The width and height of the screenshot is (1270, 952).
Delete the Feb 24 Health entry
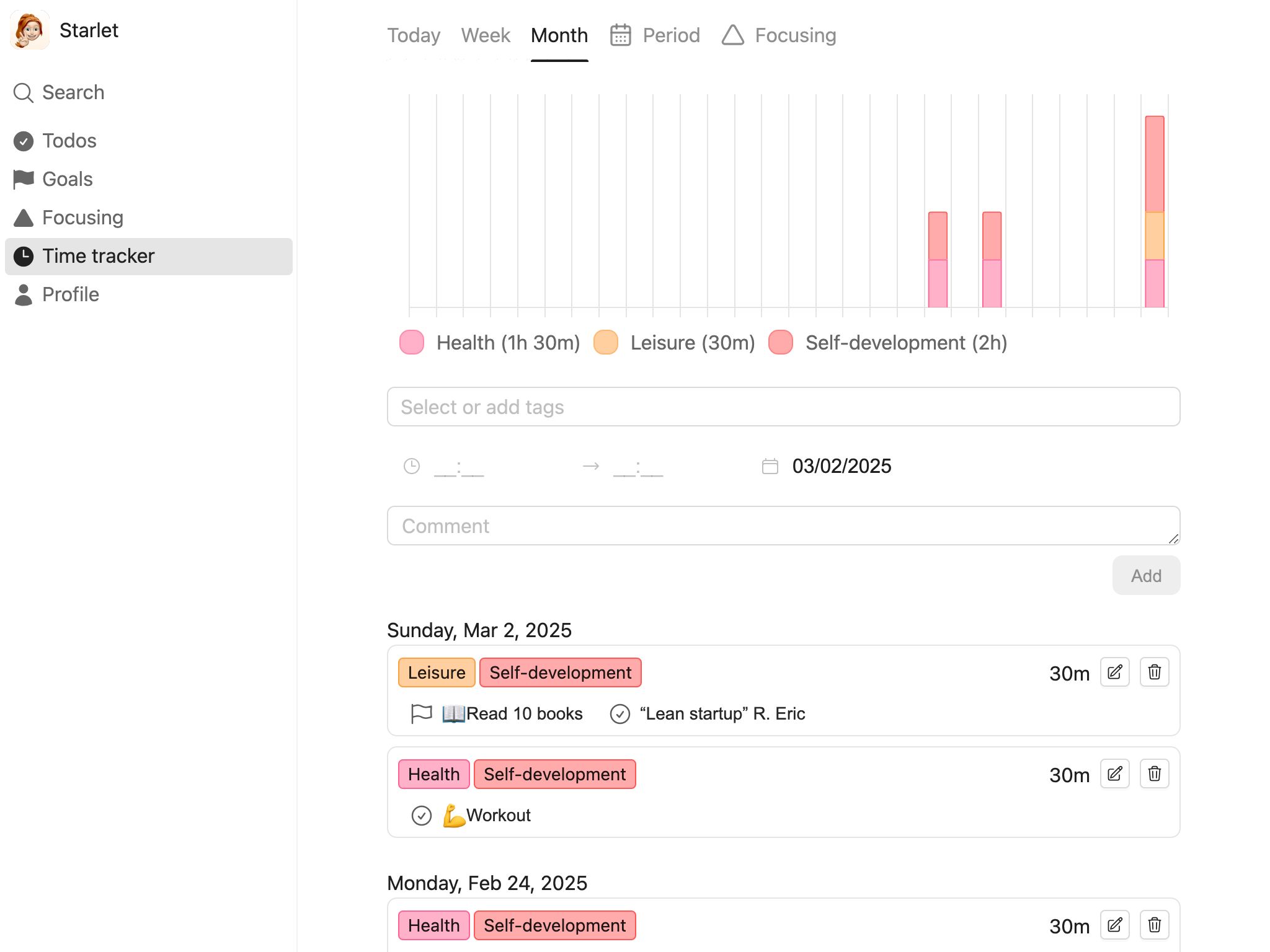(x=1154, y=925)
